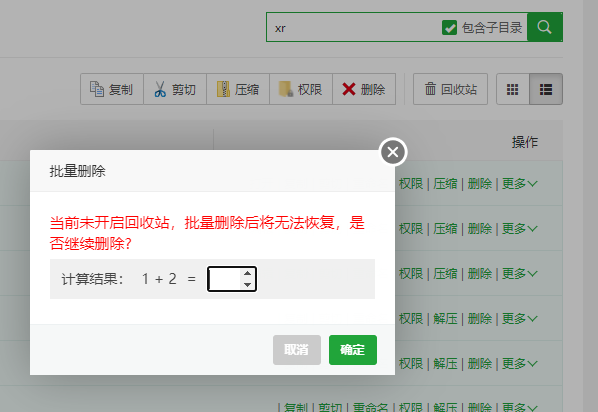Decrease the calculation result with the down arrow
The height and width of the screenshot is (412, 598).
pyautogui.click(x=248, y=285)
